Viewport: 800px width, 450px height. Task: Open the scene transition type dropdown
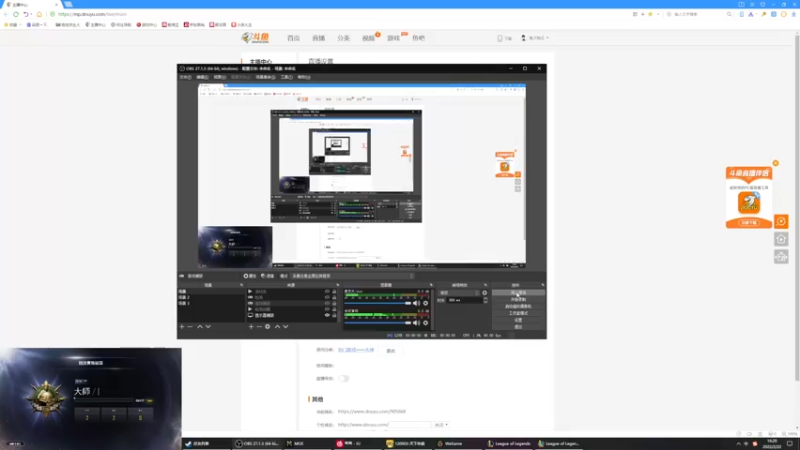pos(459,293)
